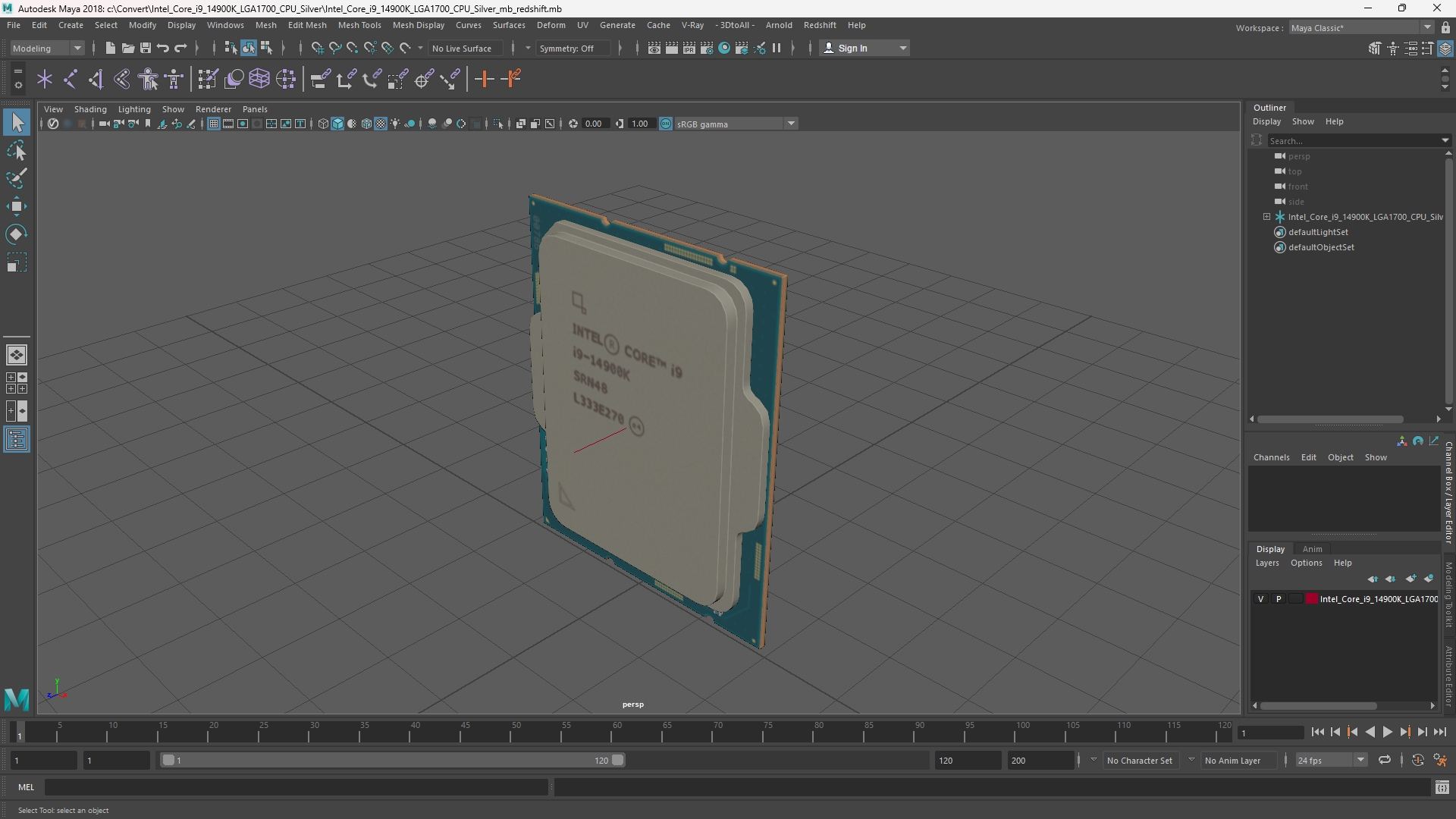Expand the Intel_Core_i9 outliner node
The width and height of the screenshot is (1456, 819).
tap(1266, 217)
